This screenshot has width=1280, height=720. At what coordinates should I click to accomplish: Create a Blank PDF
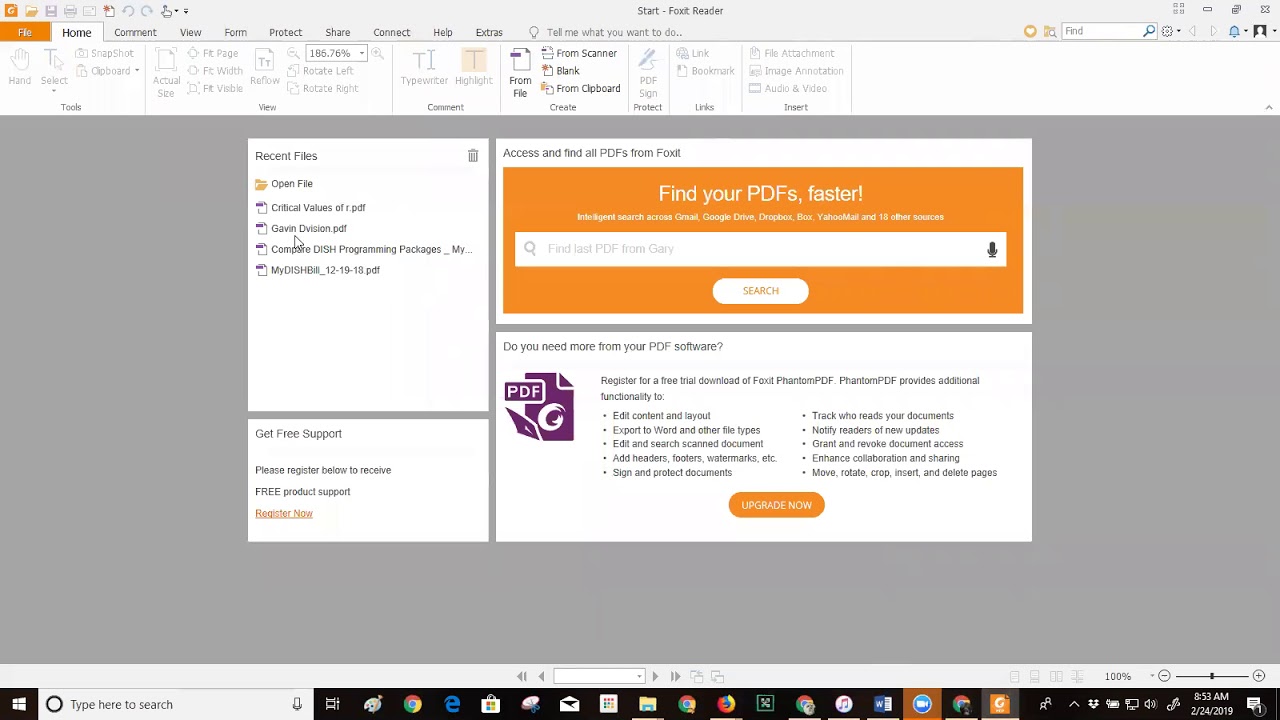560,71
